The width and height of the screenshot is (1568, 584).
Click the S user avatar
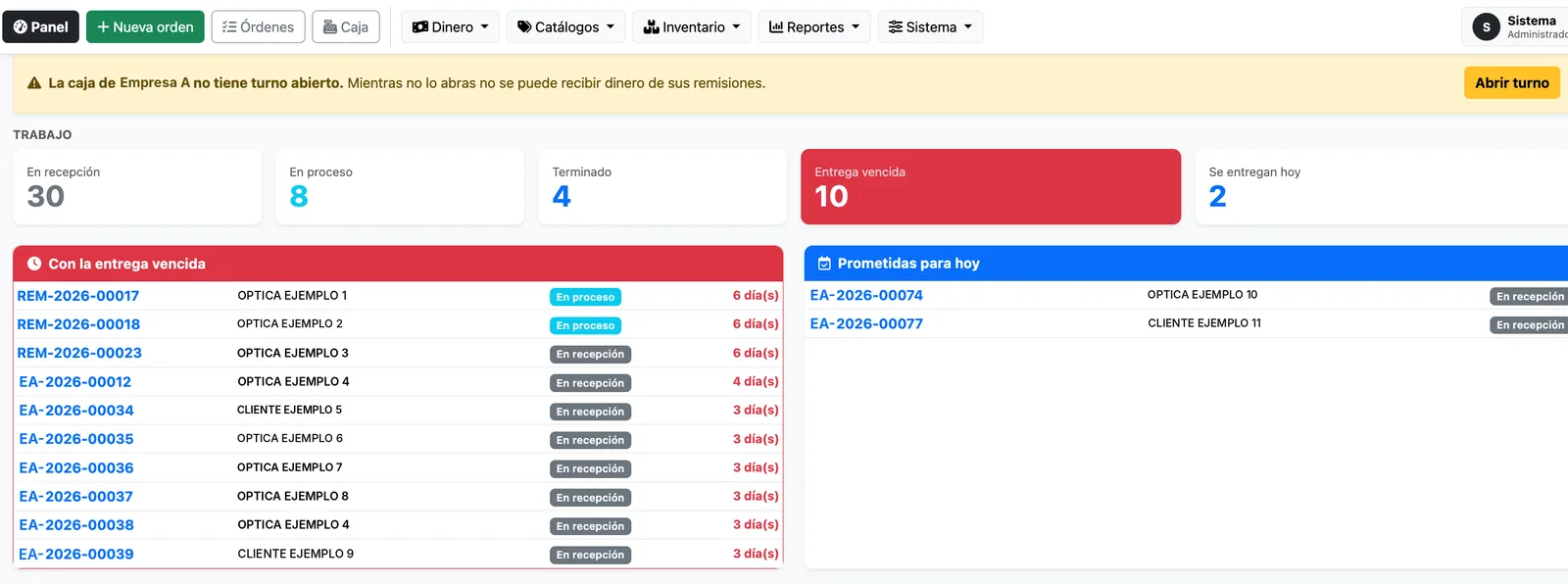tap(1487, 27)
